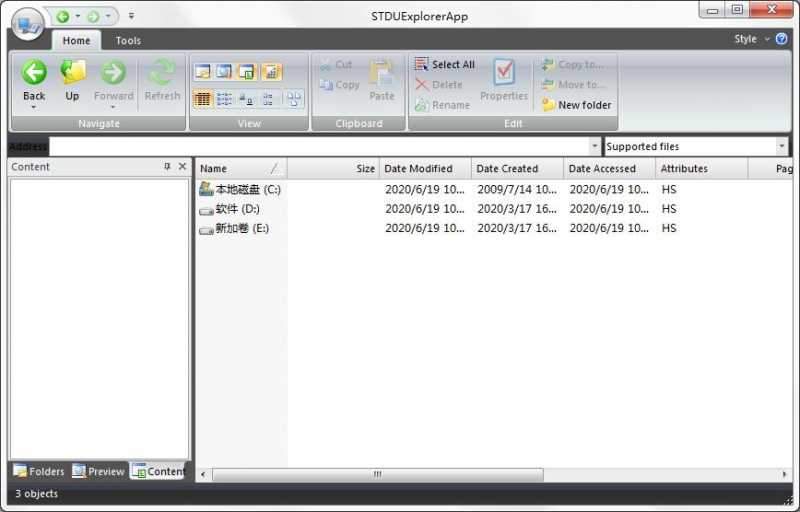
Task: Switch to Folders tab at bottom
Action: (39, 471)
